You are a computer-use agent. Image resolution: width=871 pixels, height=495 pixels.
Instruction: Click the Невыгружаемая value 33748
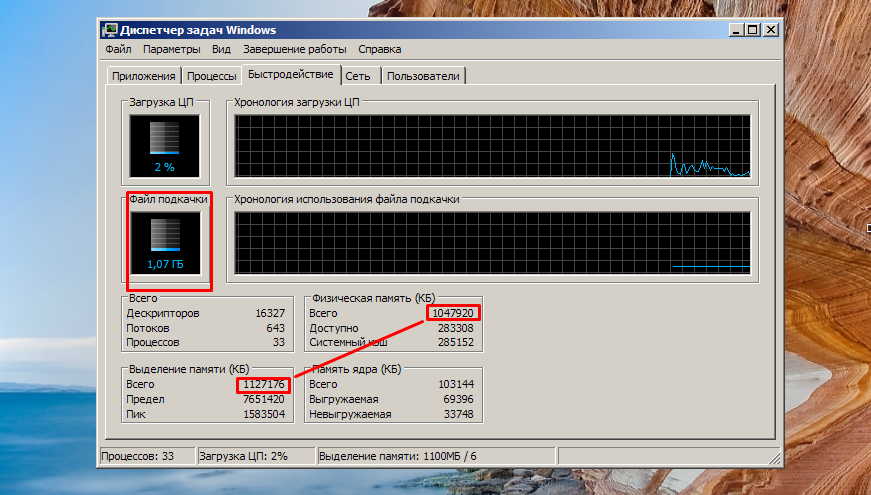[459, 414]
